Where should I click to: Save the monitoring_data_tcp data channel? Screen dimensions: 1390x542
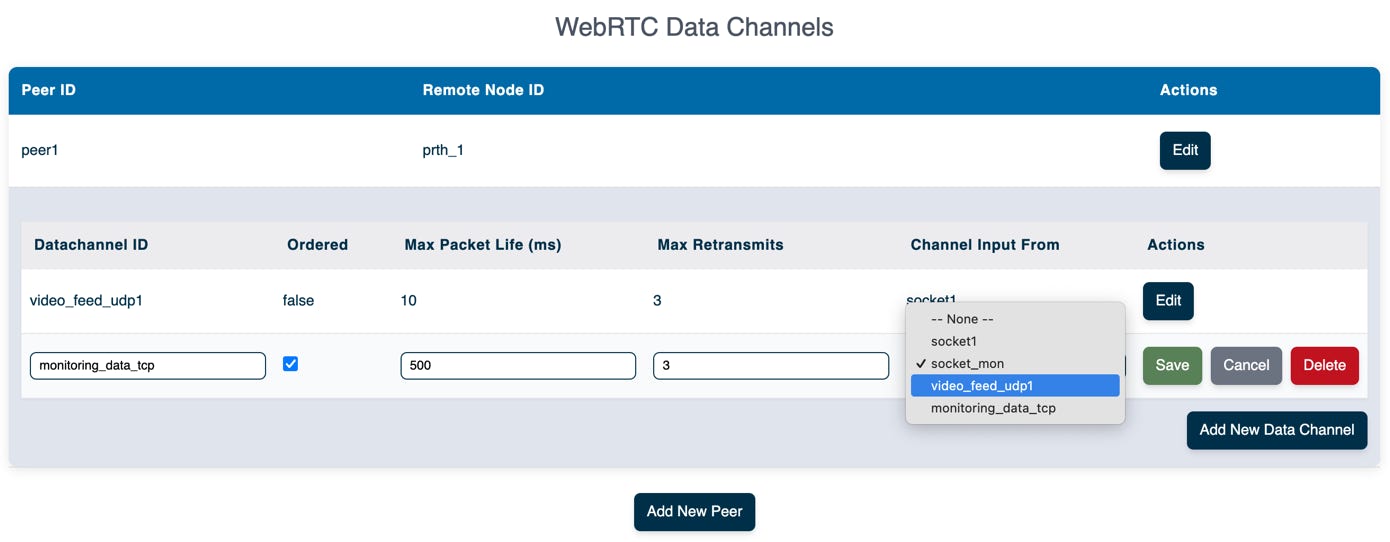pyautogui.click(x=1172, y=365)
